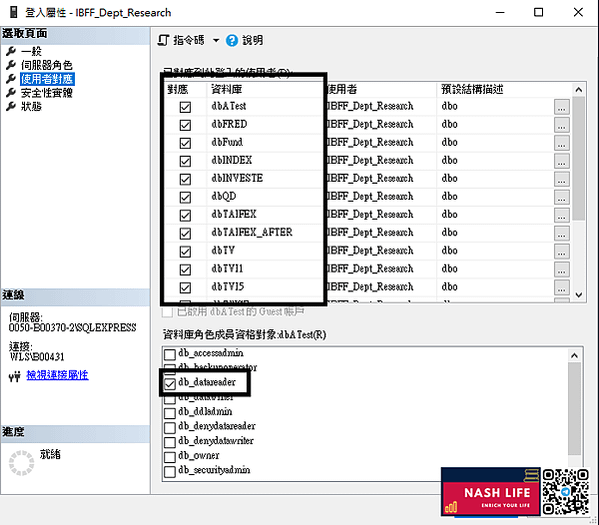Click the NASH LIFE QR code

(565, 492)
